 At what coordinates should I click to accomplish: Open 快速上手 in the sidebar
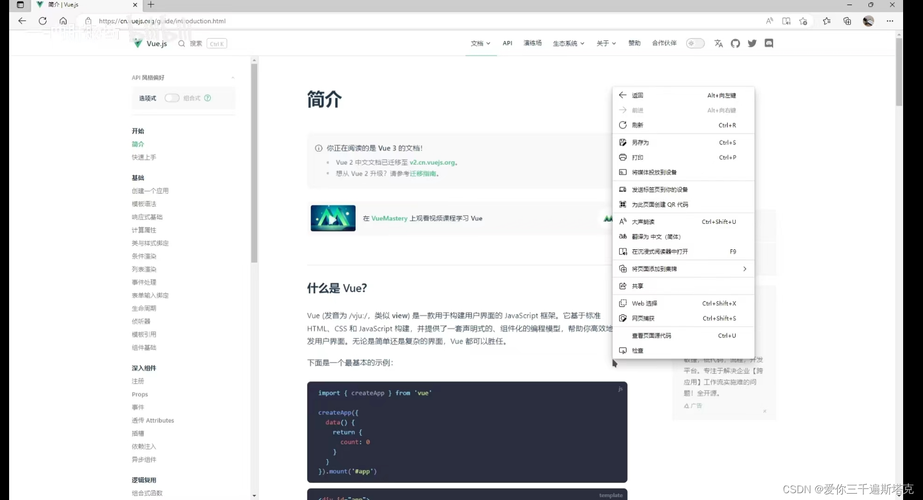coord(144,158)
